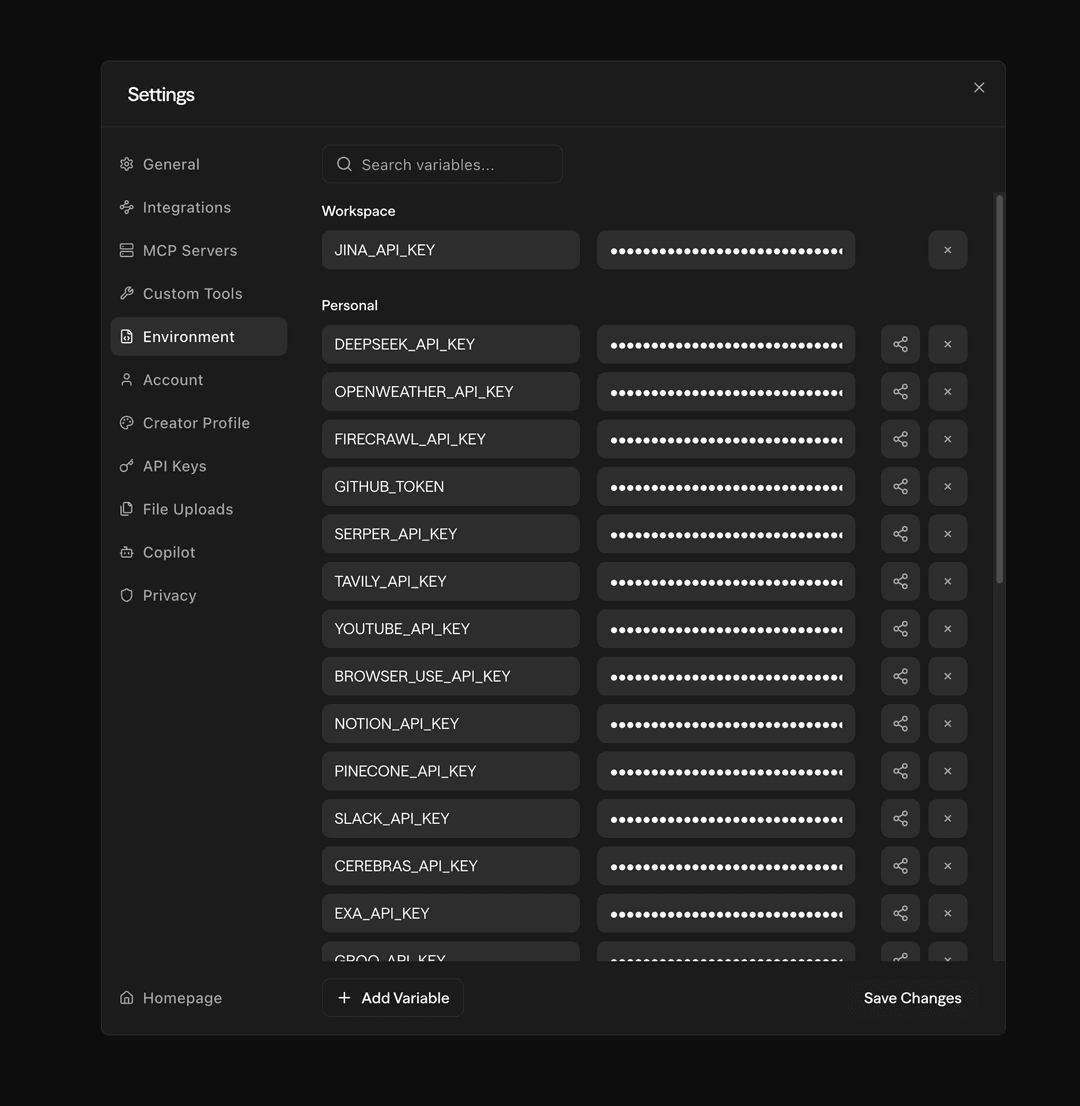The width and height of the screenshot is (1080, 1106).
Task: Share the GITHUB_TOKEN variable
Action: 899,486
